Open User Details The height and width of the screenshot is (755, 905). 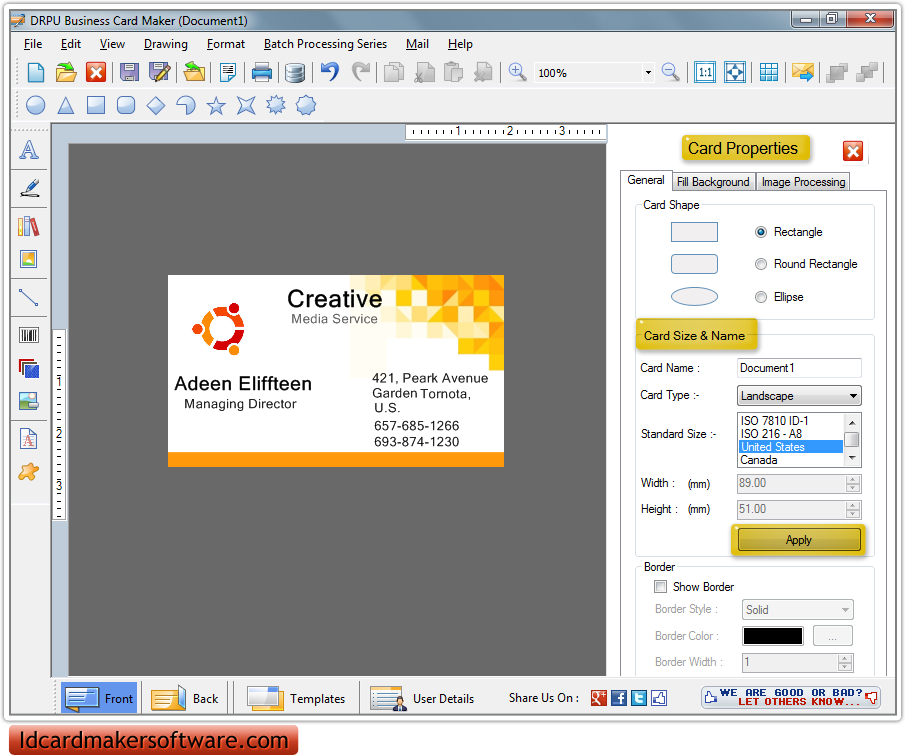422,698
